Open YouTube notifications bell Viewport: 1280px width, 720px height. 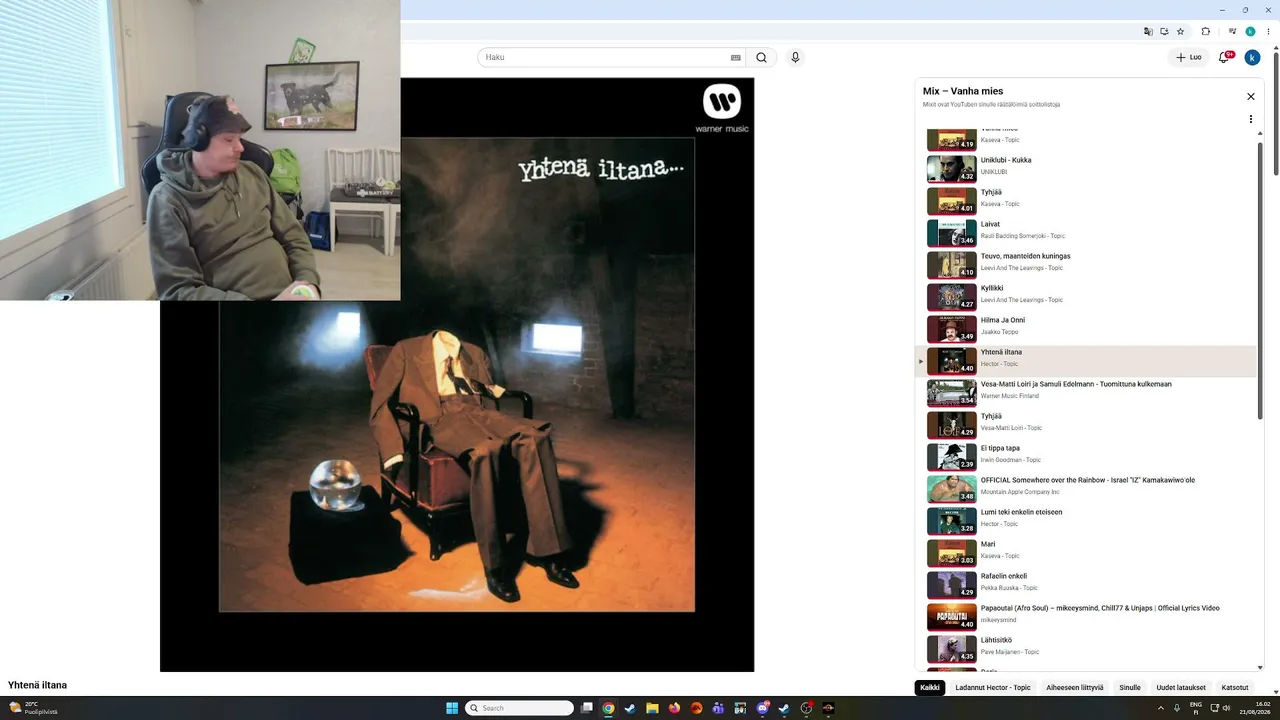click(x=1224, y=57)
